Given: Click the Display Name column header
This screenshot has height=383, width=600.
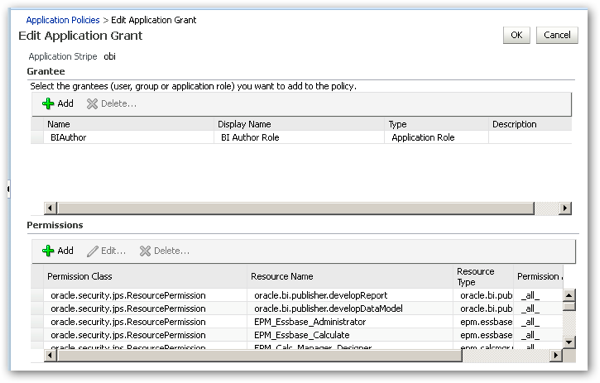Looking at the screenshot, I should [299, 124].
